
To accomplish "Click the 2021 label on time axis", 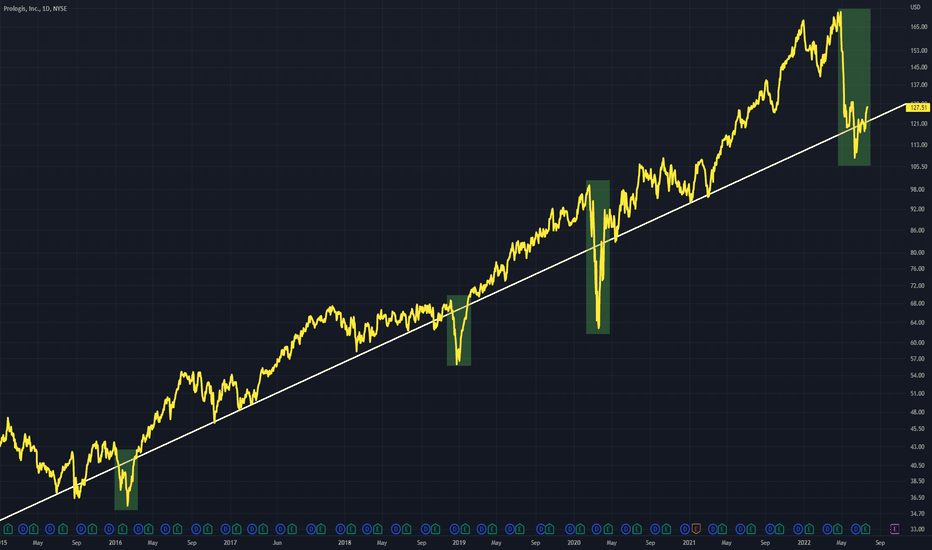I will [x=689, y=543].
